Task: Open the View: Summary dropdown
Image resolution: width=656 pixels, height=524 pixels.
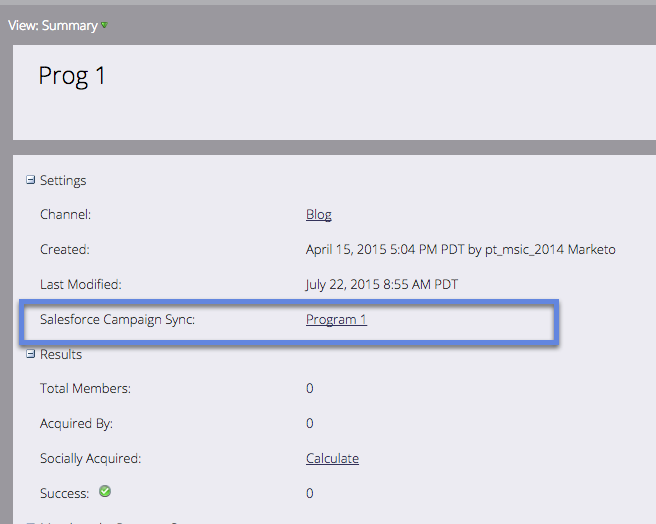Action: [53, 25]
